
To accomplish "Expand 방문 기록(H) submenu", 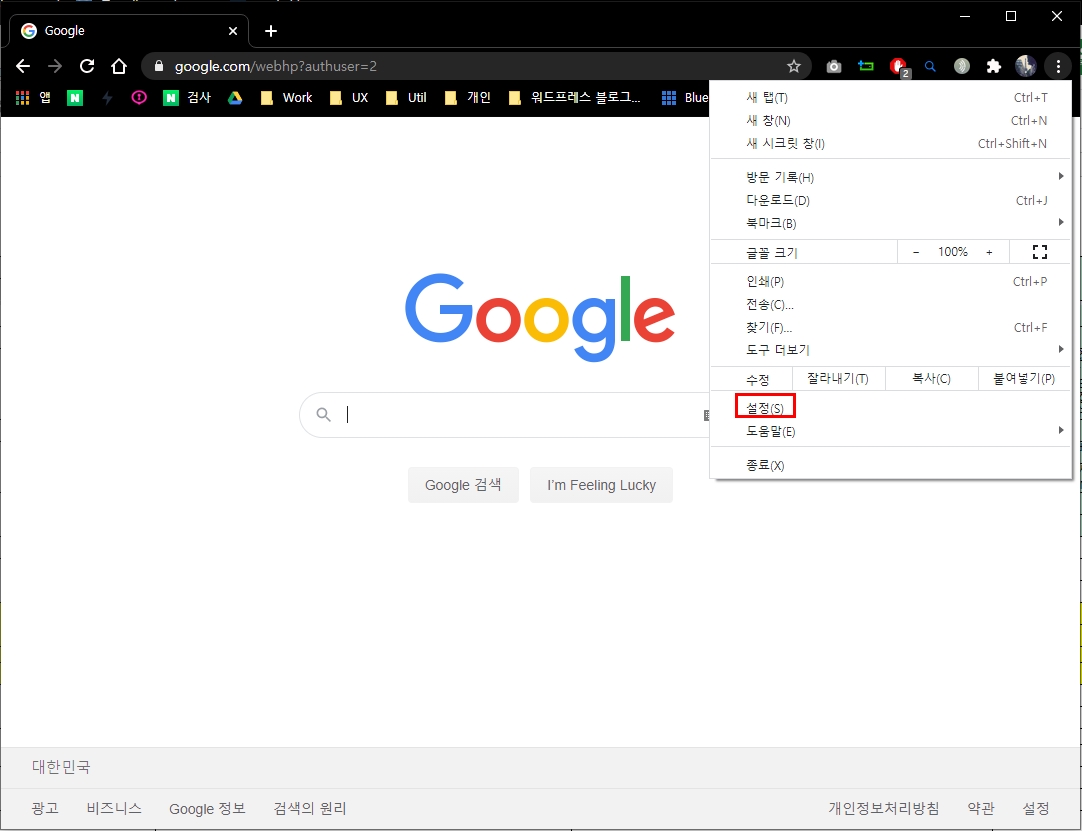I will coord(890,177).
